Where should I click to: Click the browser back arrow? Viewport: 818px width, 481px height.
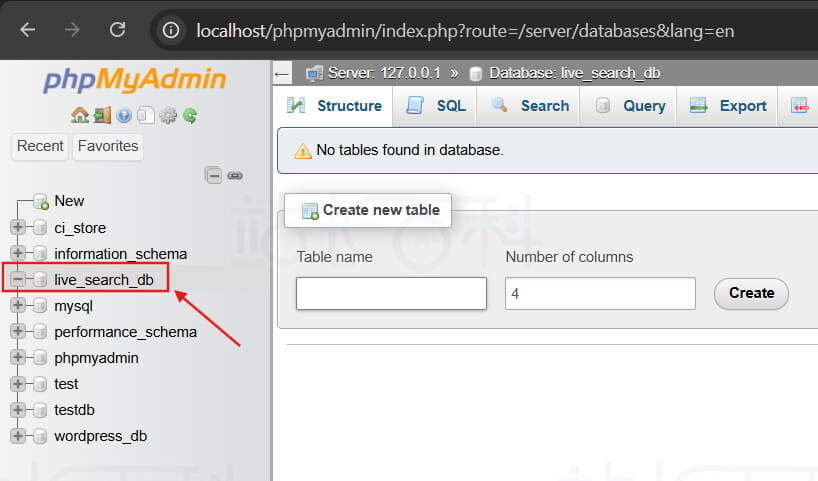(x=28, y=30)
